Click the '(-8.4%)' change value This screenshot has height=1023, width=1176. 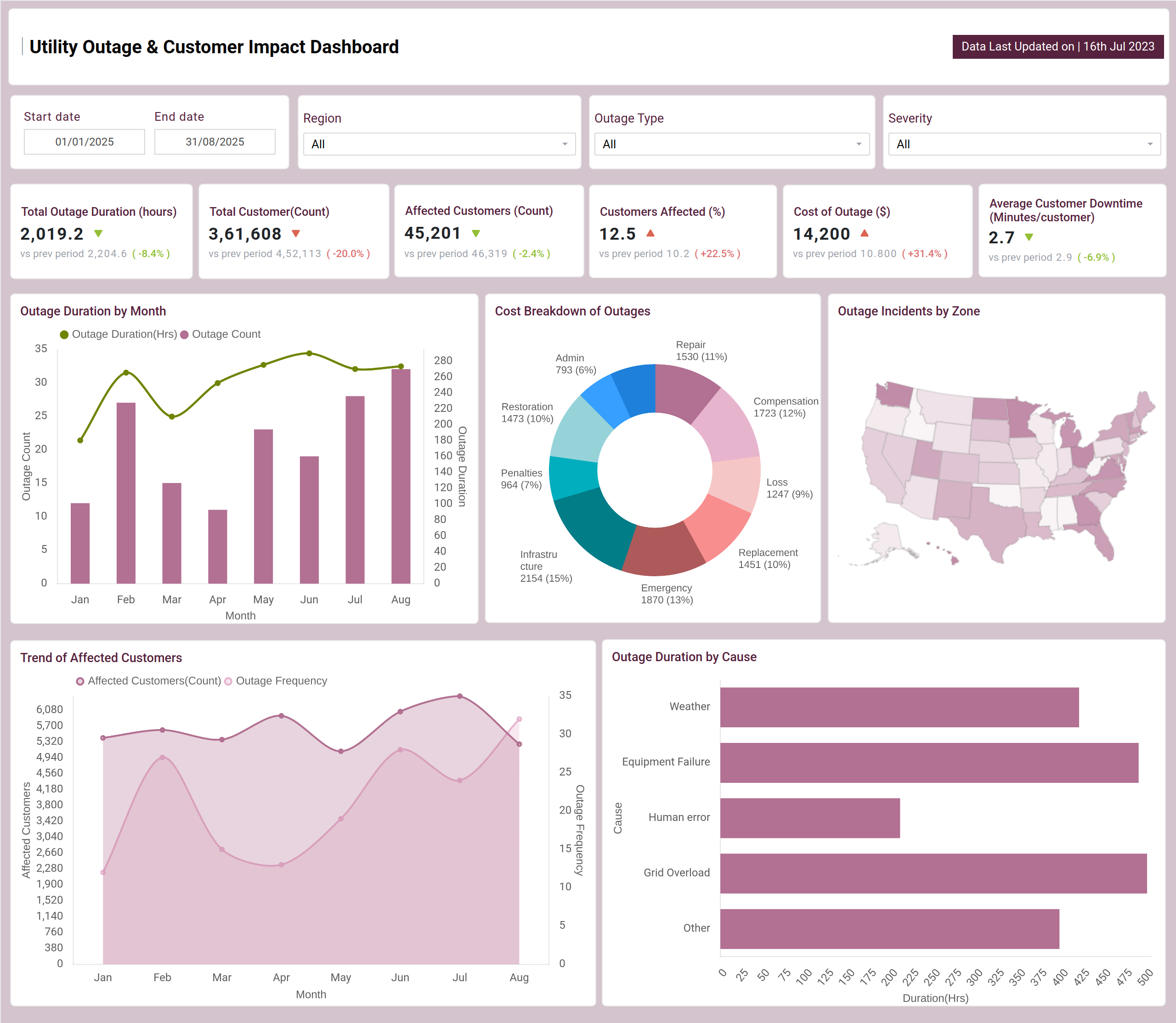click(x=151, y=253)
